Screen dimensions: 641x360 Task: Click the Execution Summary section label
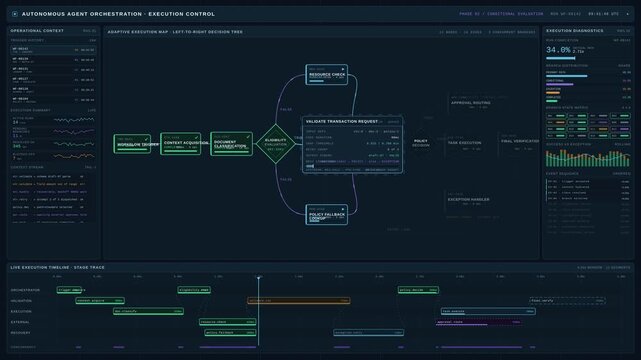click(x=30, y=110)
